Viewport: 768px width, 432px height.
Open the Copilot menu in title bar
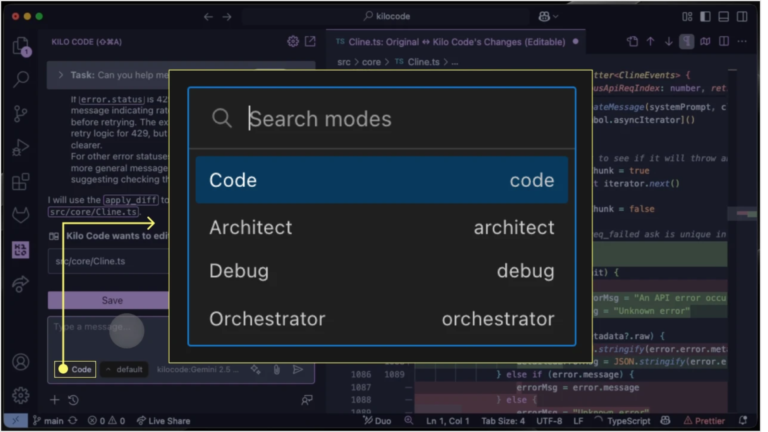coord(548,16)
